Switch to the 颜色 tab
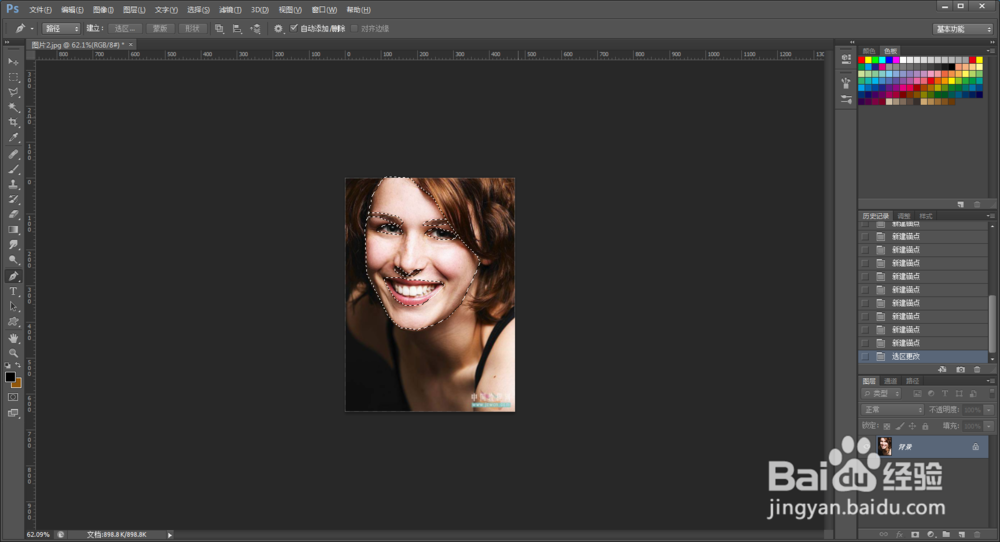 869,51
